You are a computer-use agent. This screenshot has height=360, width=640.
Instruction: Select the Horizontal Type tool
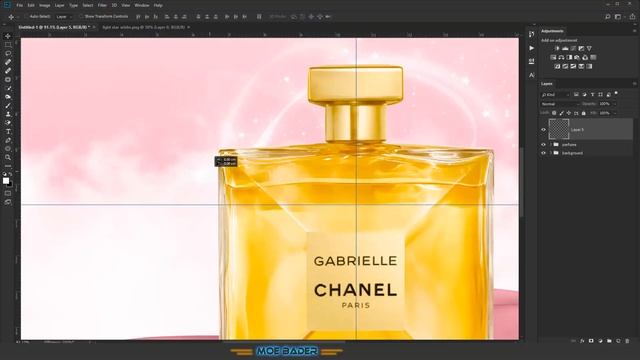[x=8, y=131]
